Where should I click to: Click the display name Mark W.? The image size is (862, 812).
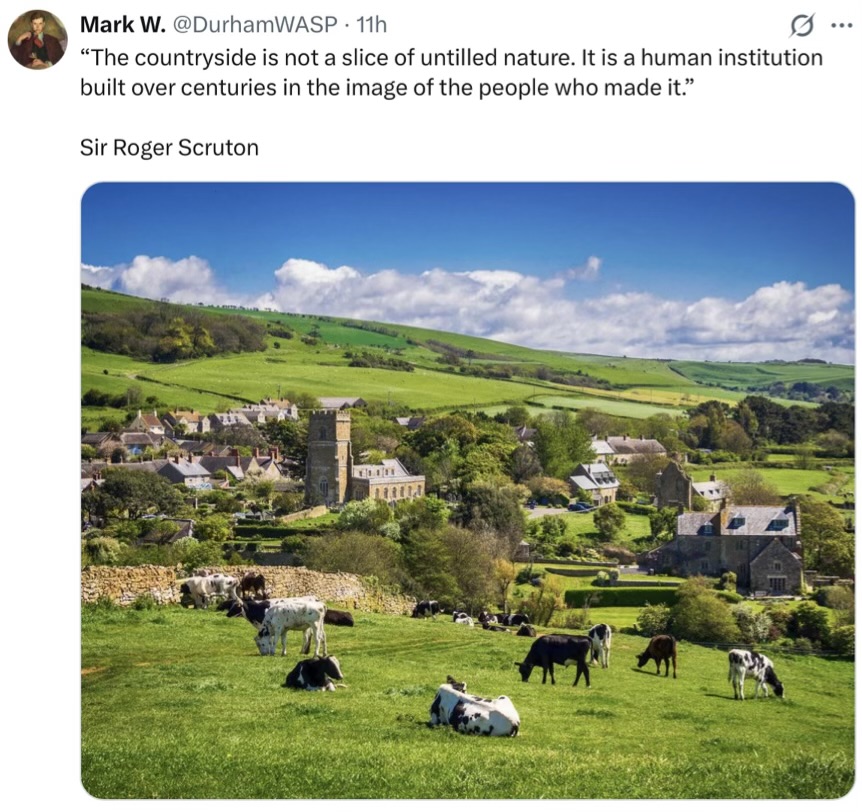coord(122,24)
